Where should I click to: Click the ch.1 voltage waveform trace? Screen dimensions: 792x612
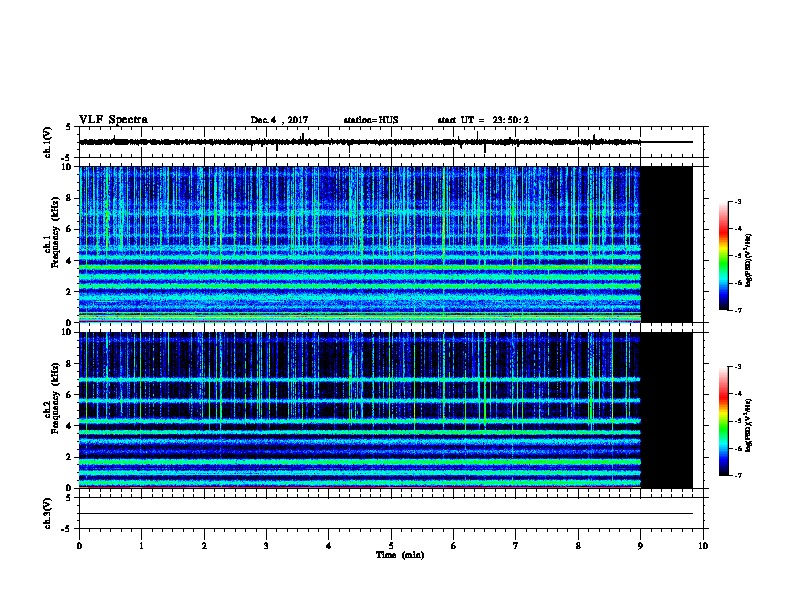(x=360, y=142)
